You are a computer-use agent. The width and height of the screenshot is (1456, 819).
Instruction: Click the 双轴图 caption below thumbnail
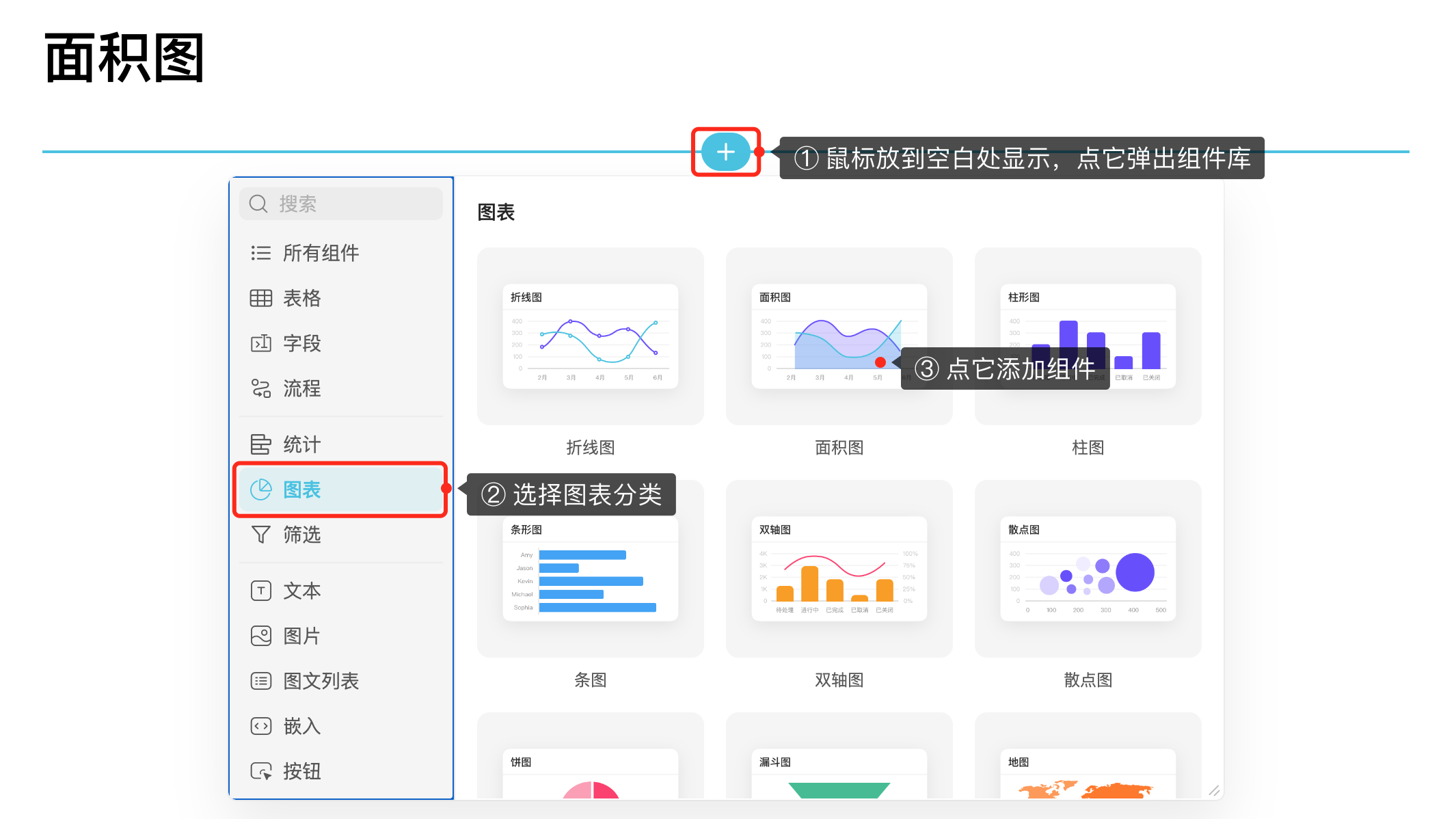[x=839, y=680]
